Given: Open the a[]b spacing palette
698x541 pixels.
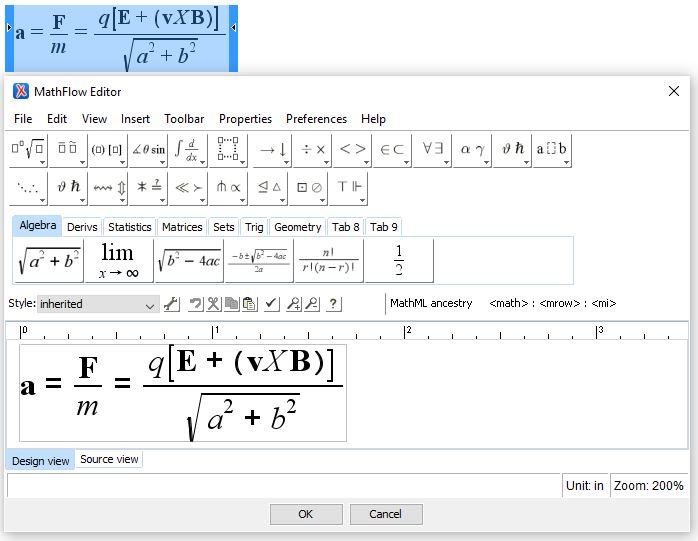Looking at the screenshot, I should 552,151.
